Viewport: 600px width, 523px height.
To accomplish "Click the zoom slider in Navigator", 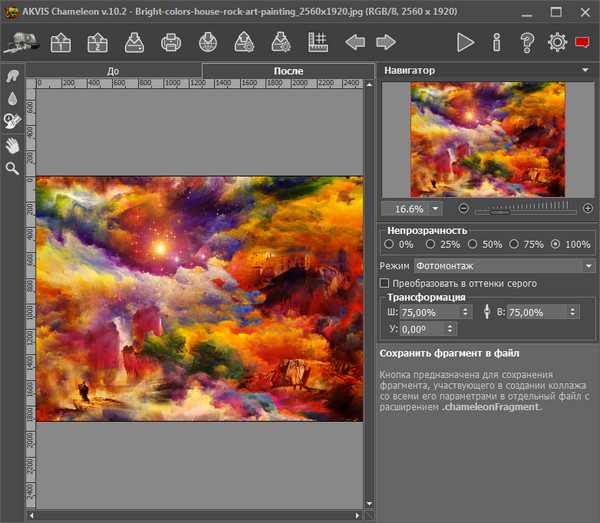I will (525, 209).
